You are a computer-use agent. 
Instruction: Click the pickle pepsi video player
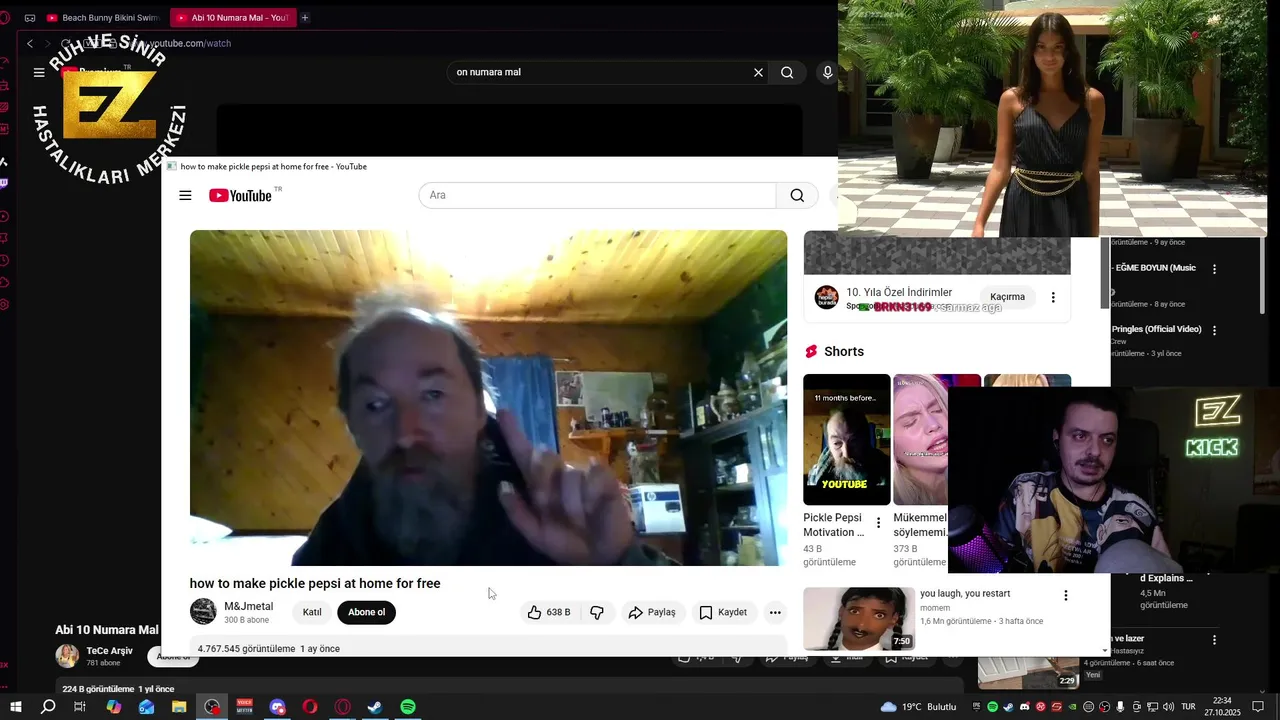pos(488,398)
